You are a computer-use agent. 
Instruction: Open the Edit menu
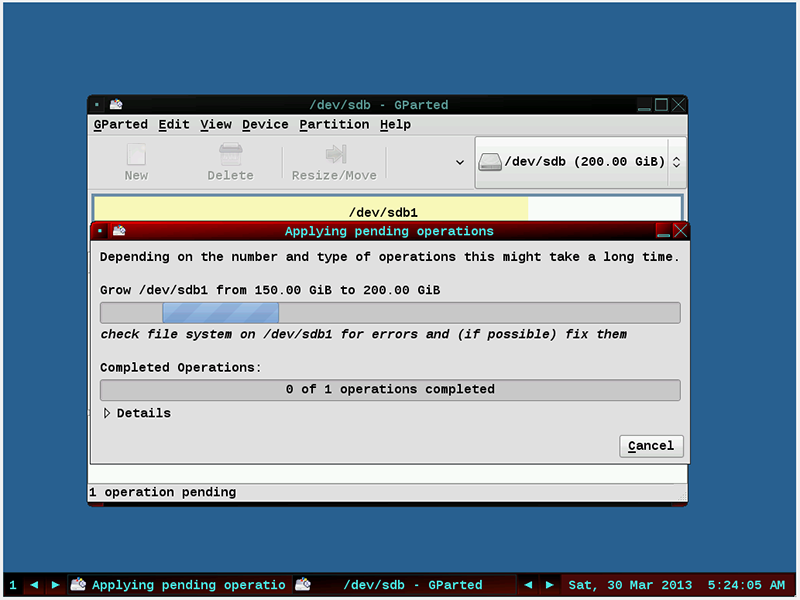click(174, 124)
